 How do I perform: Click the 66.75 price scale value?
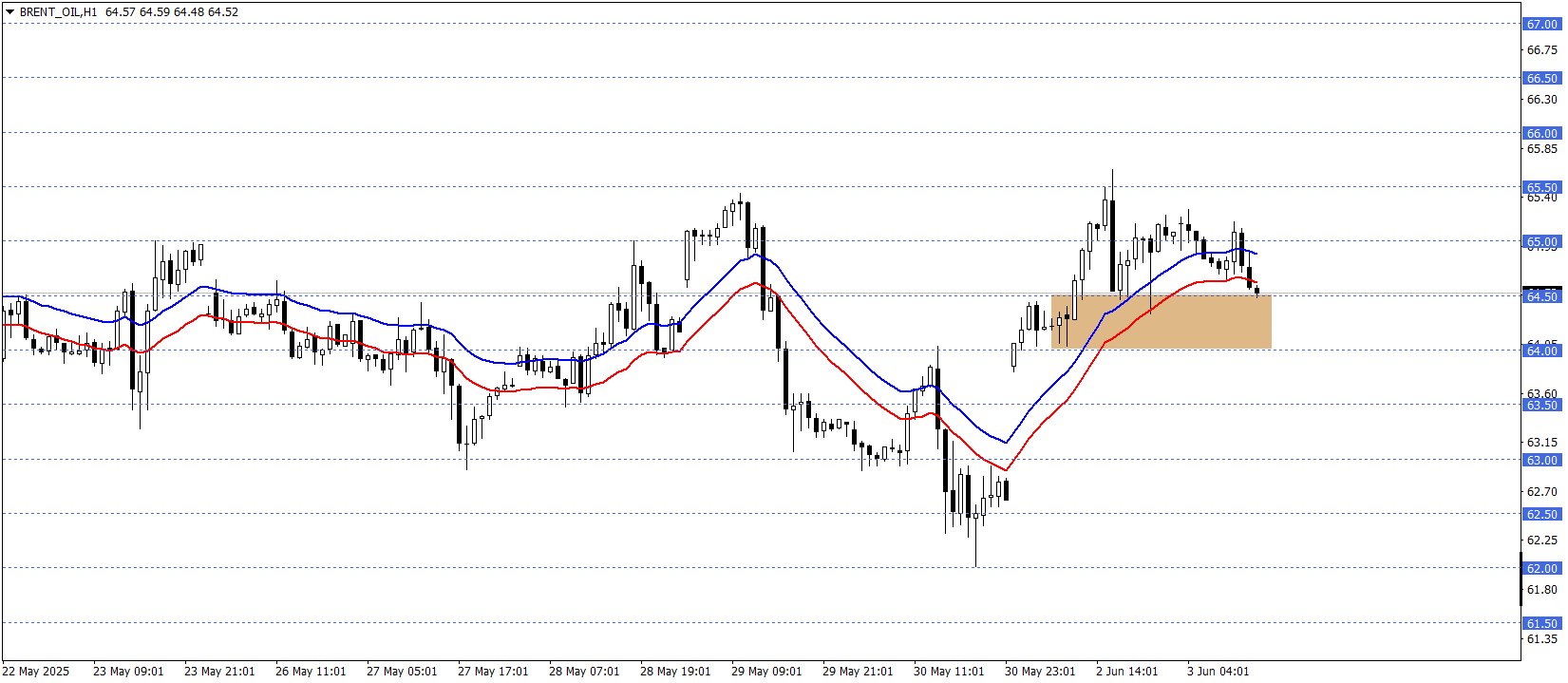coord(1541,49)
